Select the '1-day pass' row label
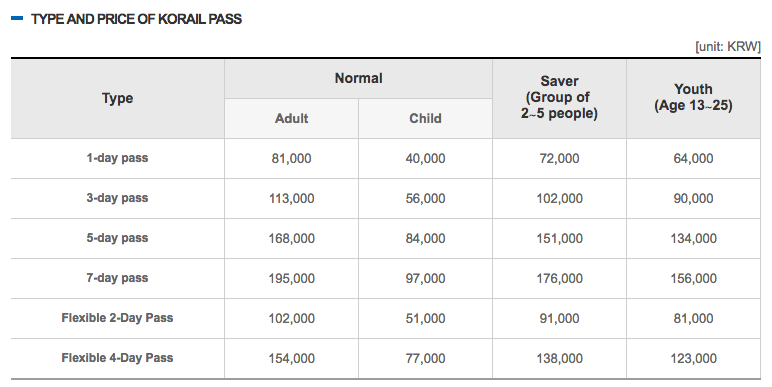 click(117, 159)
